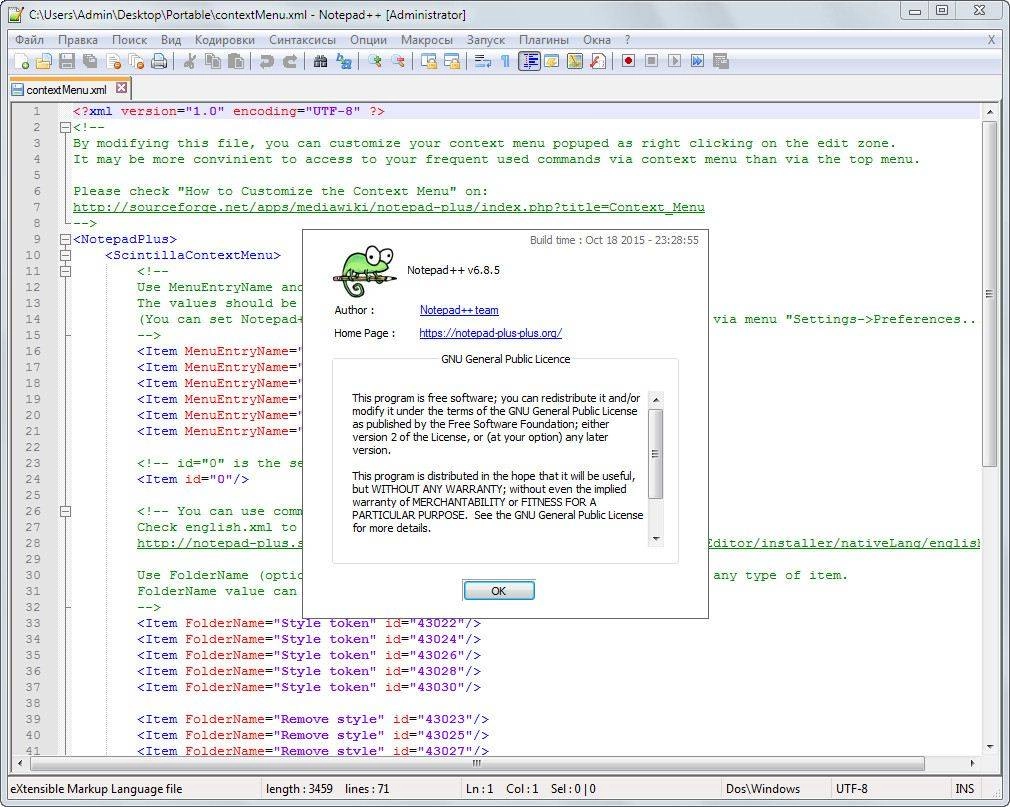Open the Синтаксисы menu
1010x807 pixels.
pos(302,40)
